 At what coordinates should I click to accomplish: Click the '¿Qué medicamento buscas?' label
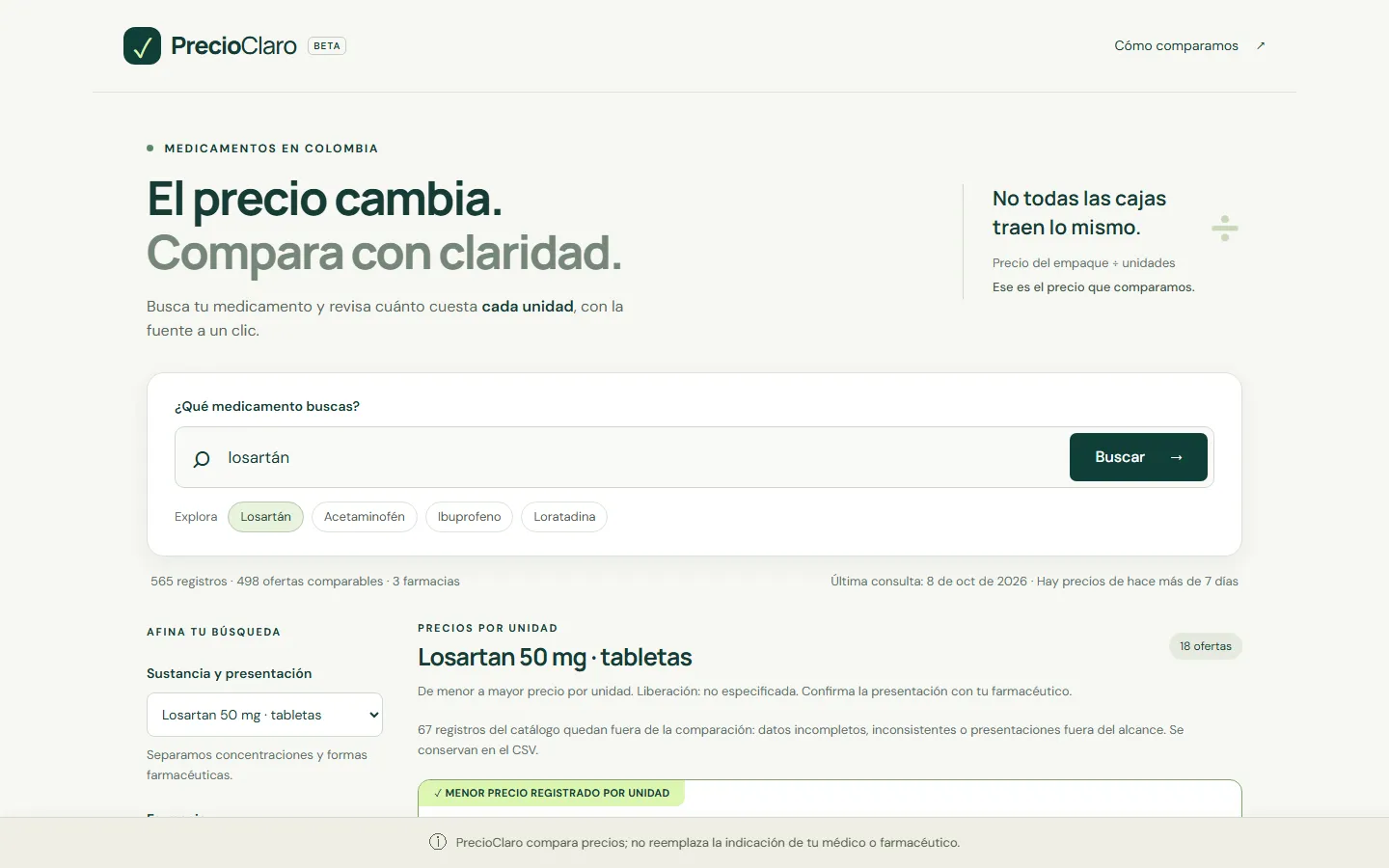click(267, 406)
